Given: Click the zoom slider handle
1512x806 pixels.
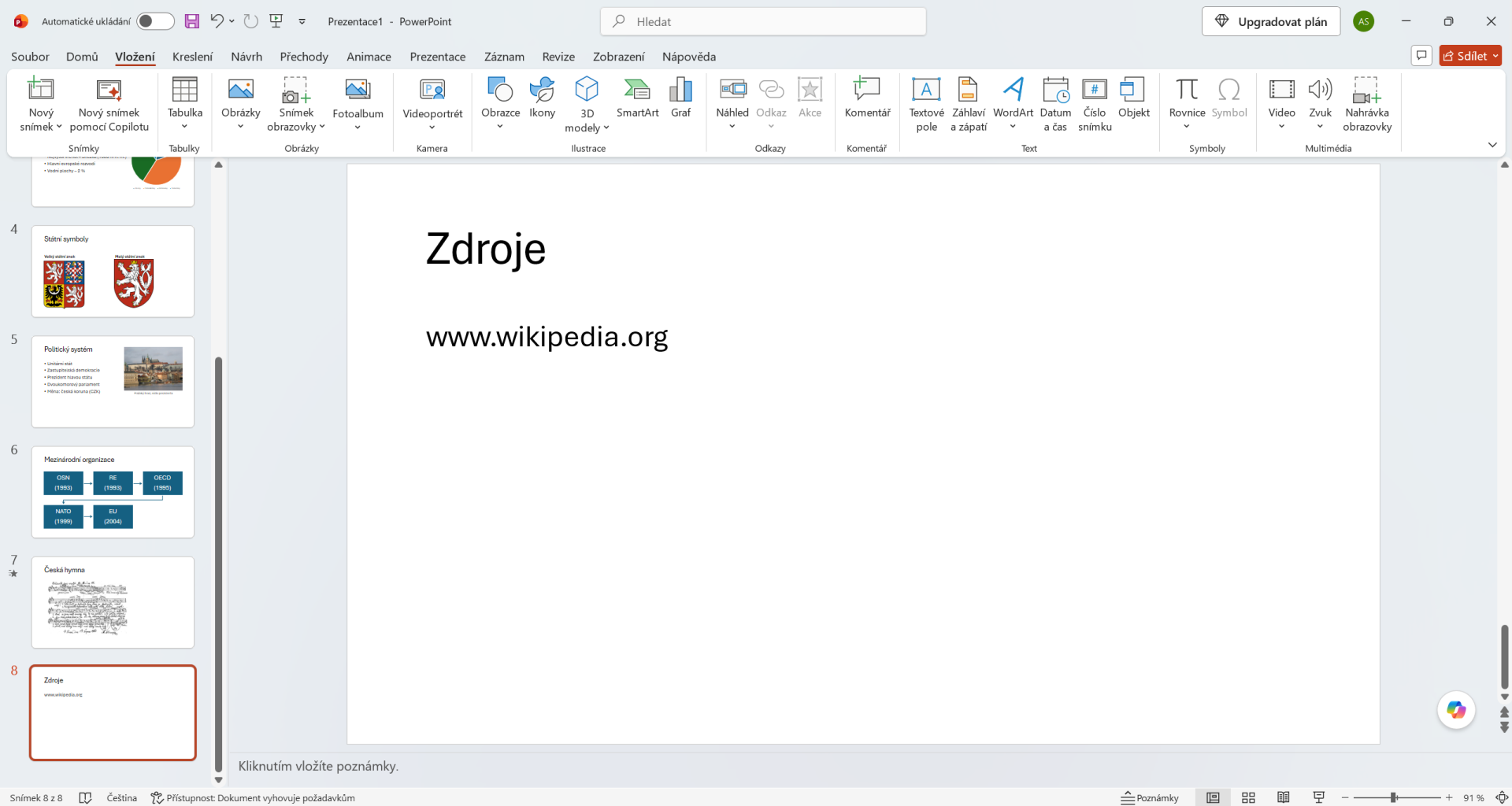Looking at the screenshot, I should (1393, 797).
